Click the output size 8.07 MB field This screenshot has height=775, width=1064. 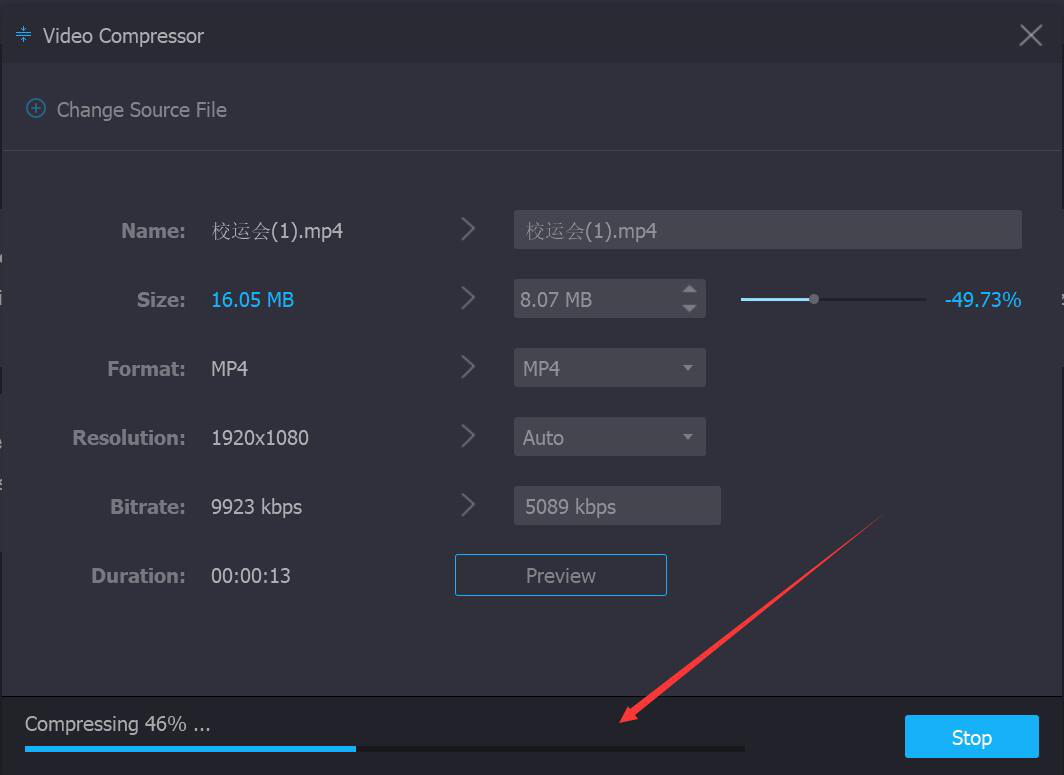point(594,299)
